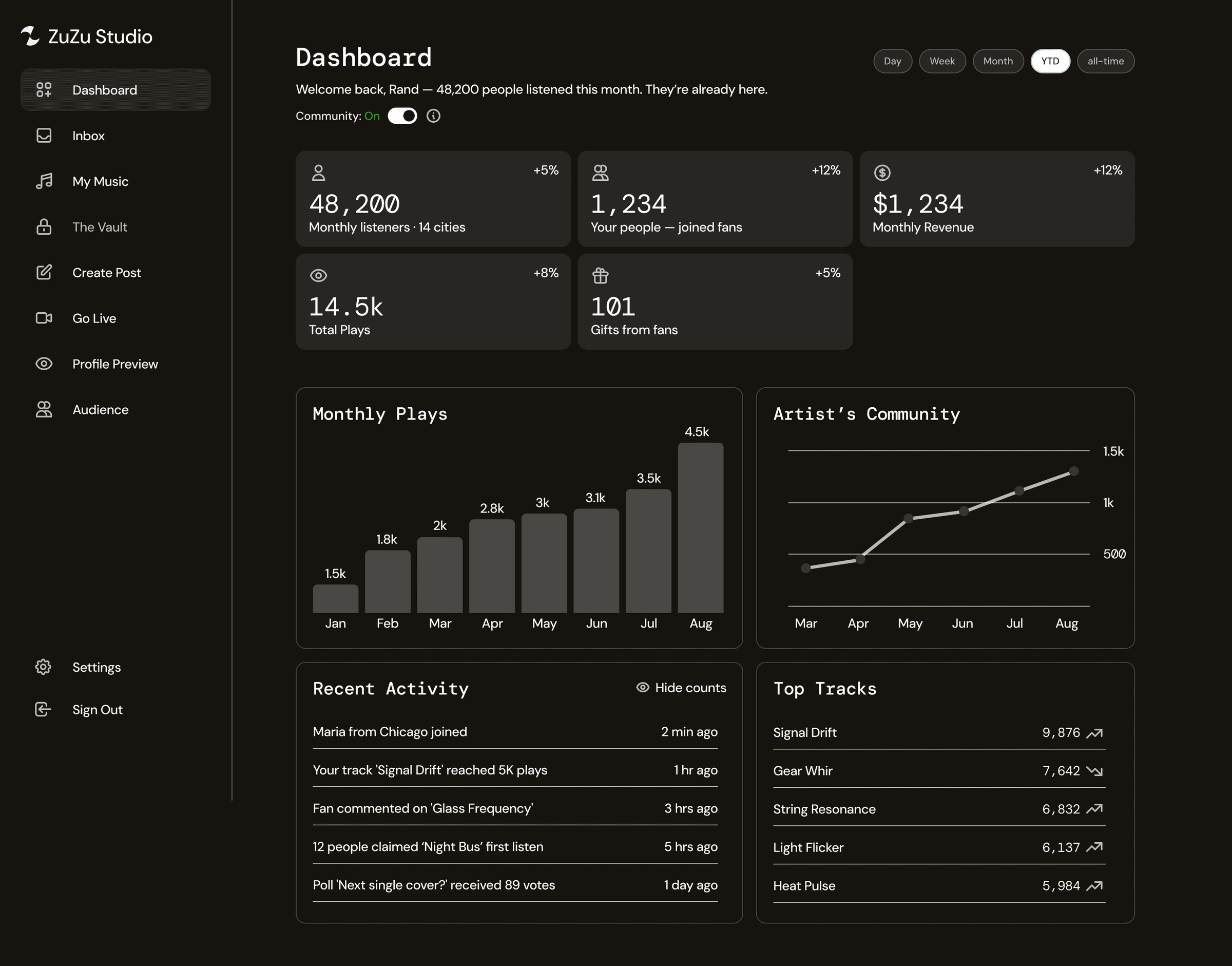
Task: Click Signal Drift upward trend arrow
Action: pos(1094,733)
